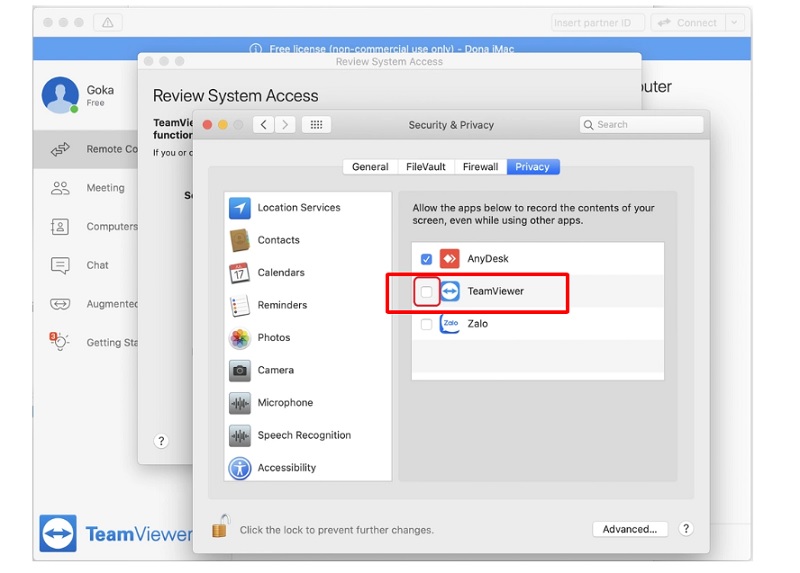
Task: Show all preferences grid button
Action: click(x=316, y=124)
